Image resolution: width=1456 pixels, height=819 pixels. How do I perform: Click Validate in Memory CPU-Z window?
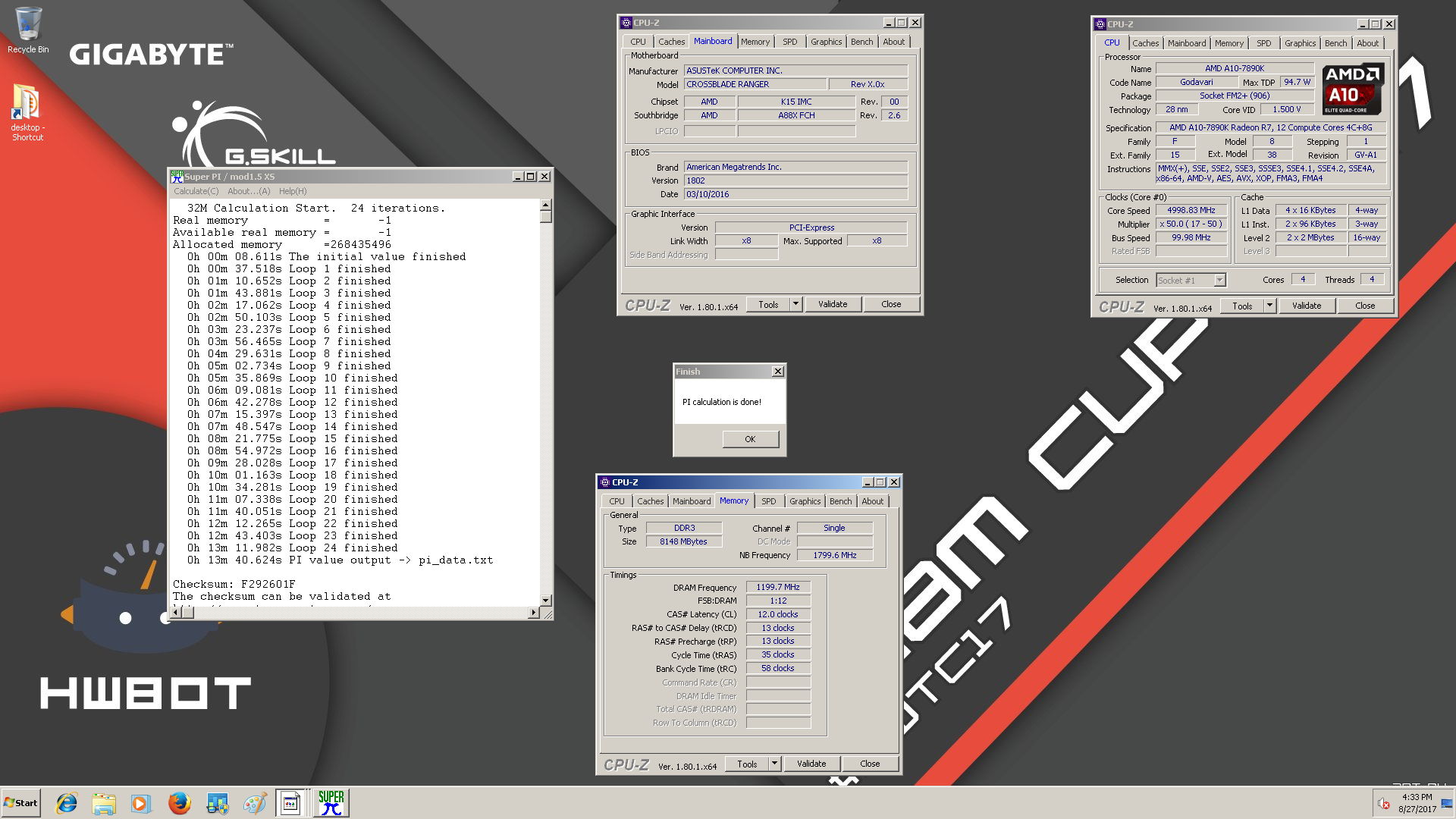811,764
